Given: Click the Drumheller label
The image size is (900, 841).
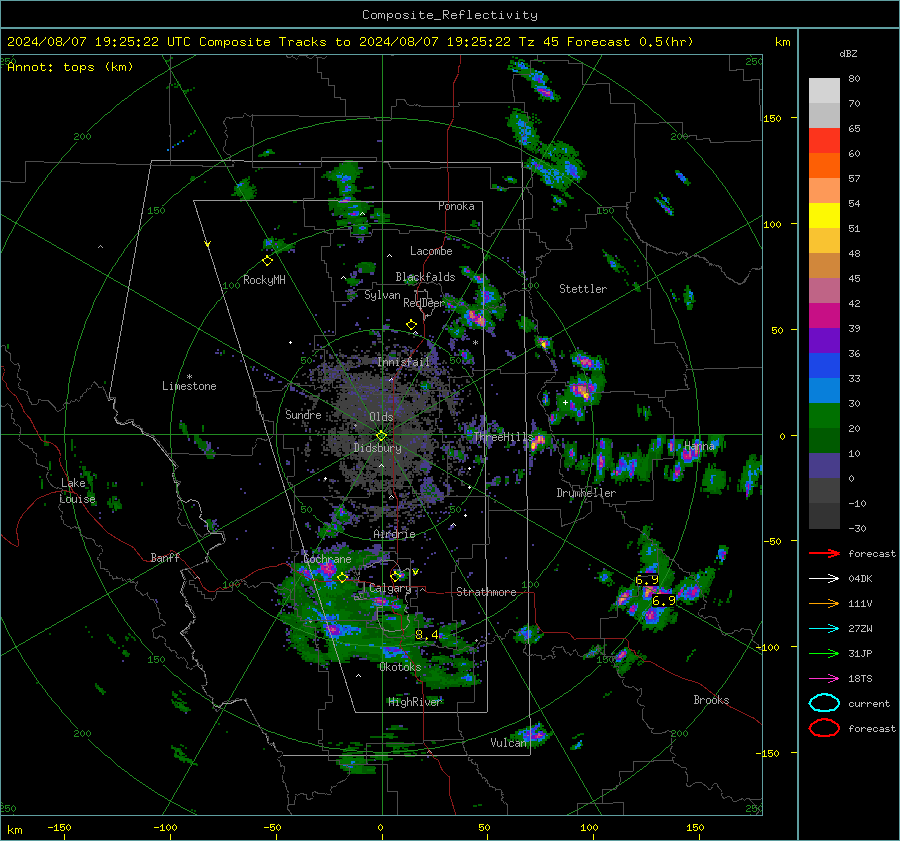Looking at the screenshot, I should (586, 493).
